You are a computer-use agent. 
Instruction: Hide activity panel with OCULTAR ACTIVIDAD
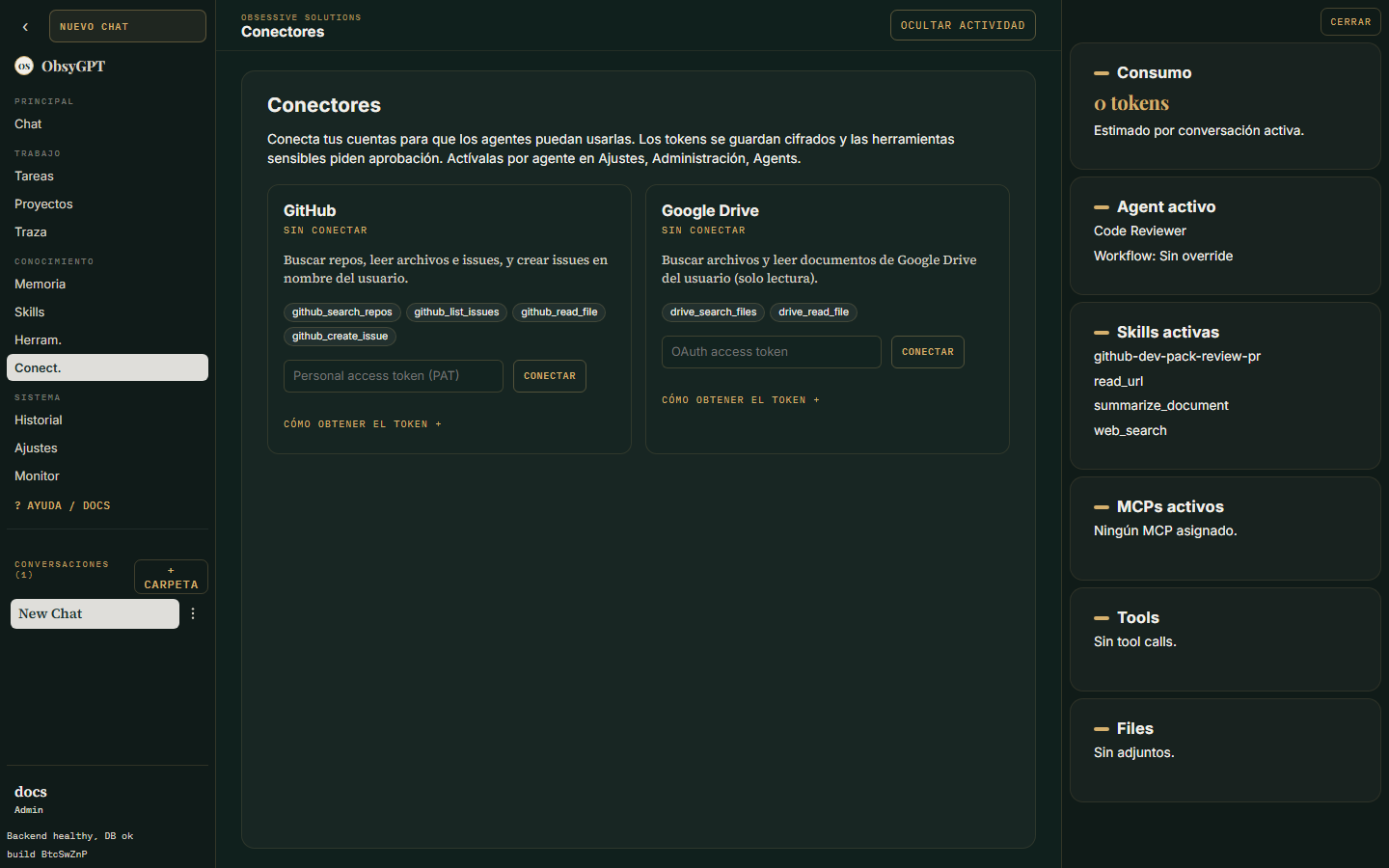point(963,25)
